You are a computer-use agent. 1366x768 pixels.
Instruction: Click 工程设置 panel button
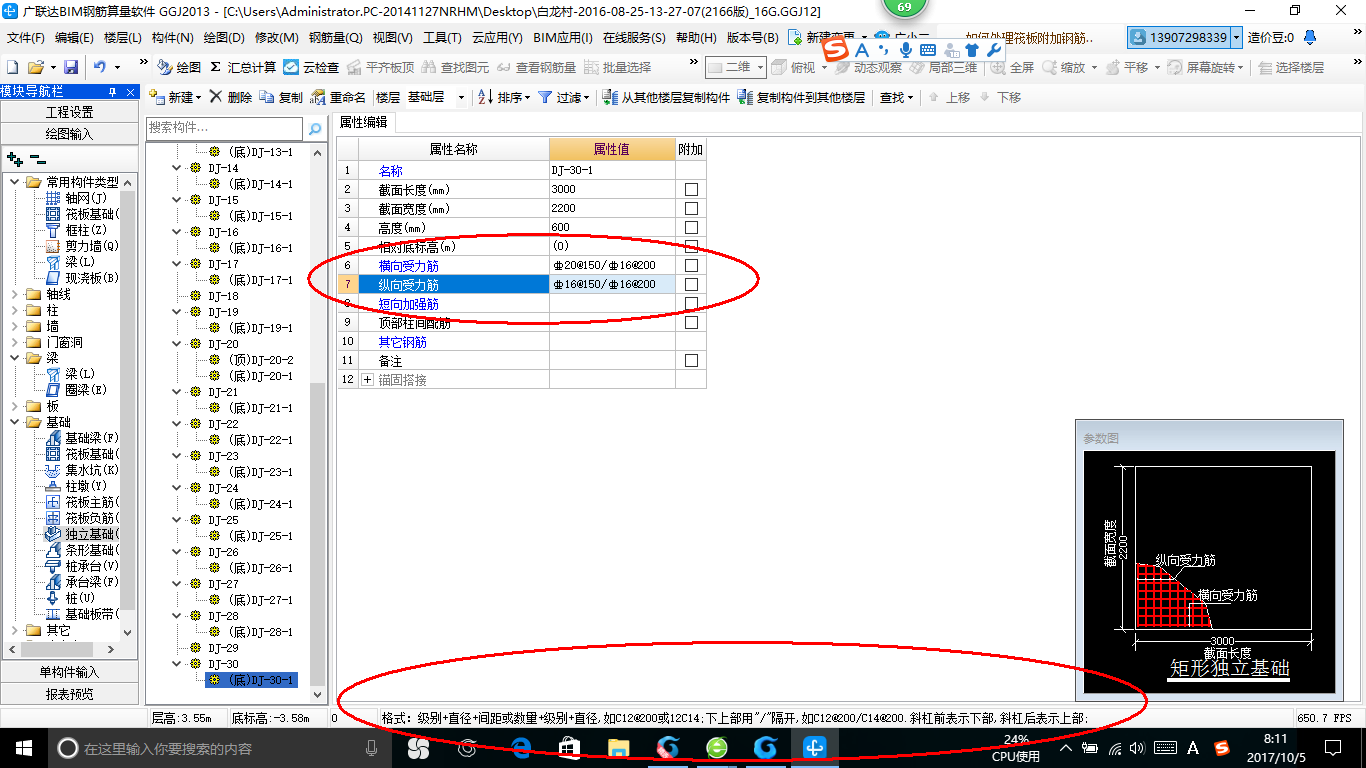pos(70,112)
